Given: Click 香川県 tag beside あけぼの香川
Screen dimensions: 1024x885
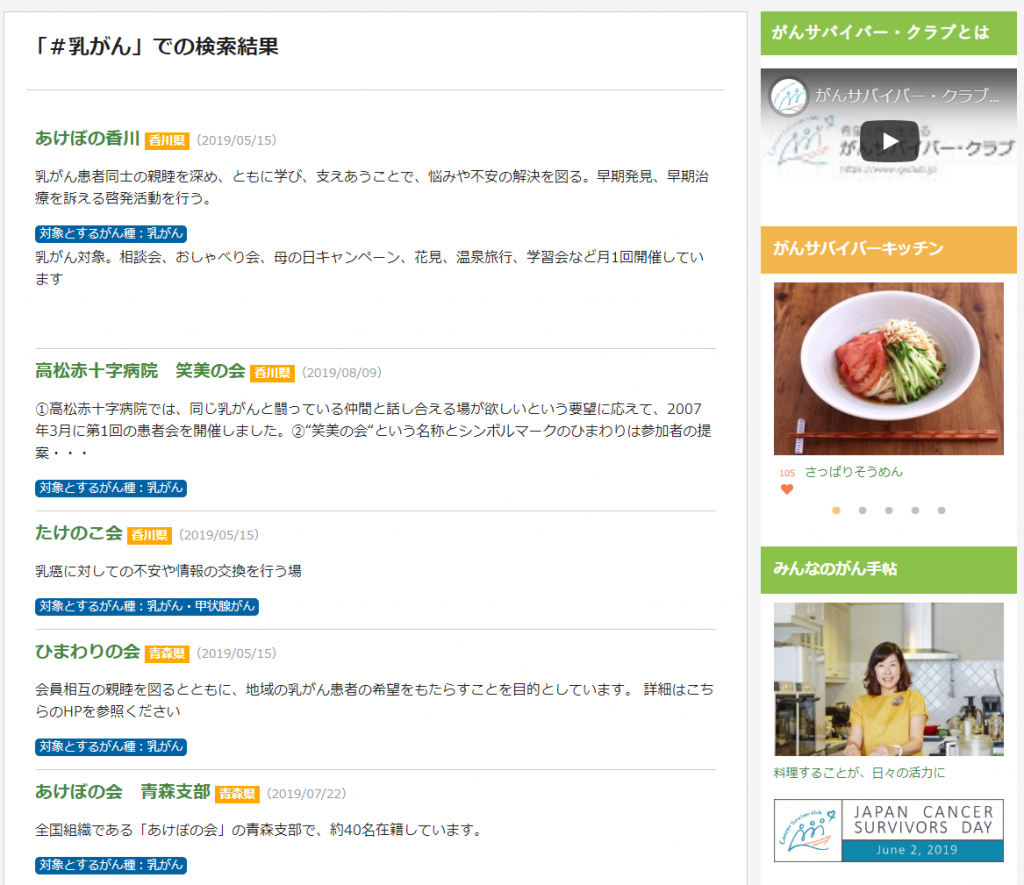Looking at the screenshot, I should click(167, 141).
